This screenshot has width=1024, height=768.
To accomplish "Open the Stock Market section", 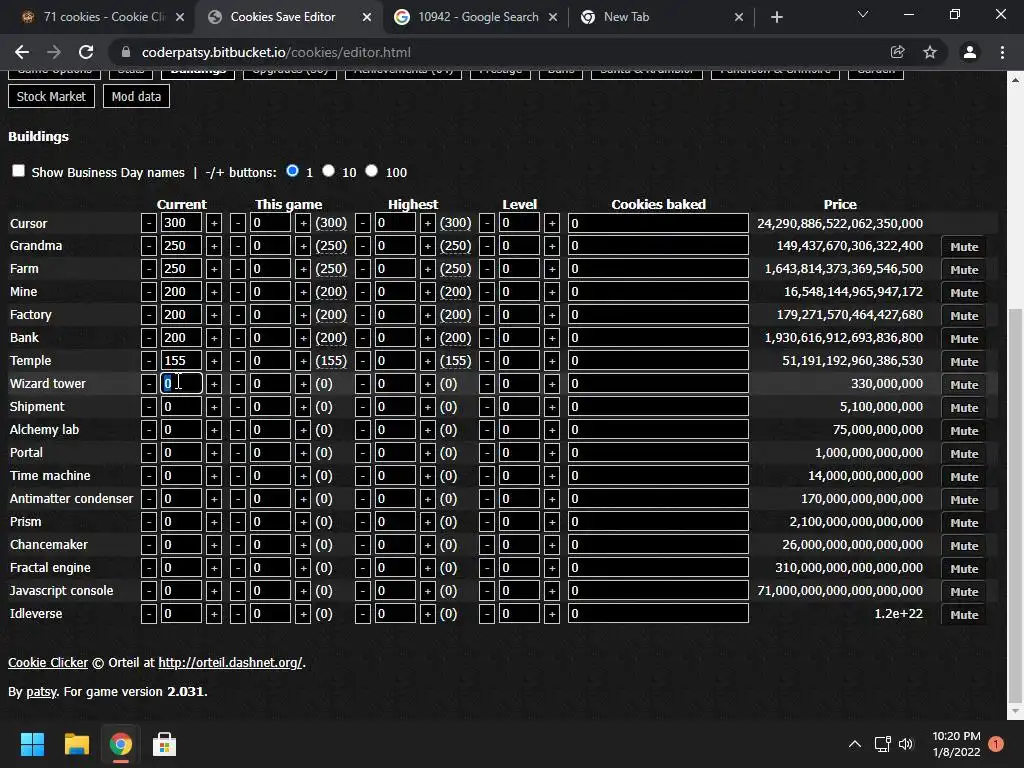I will point(51,97).
